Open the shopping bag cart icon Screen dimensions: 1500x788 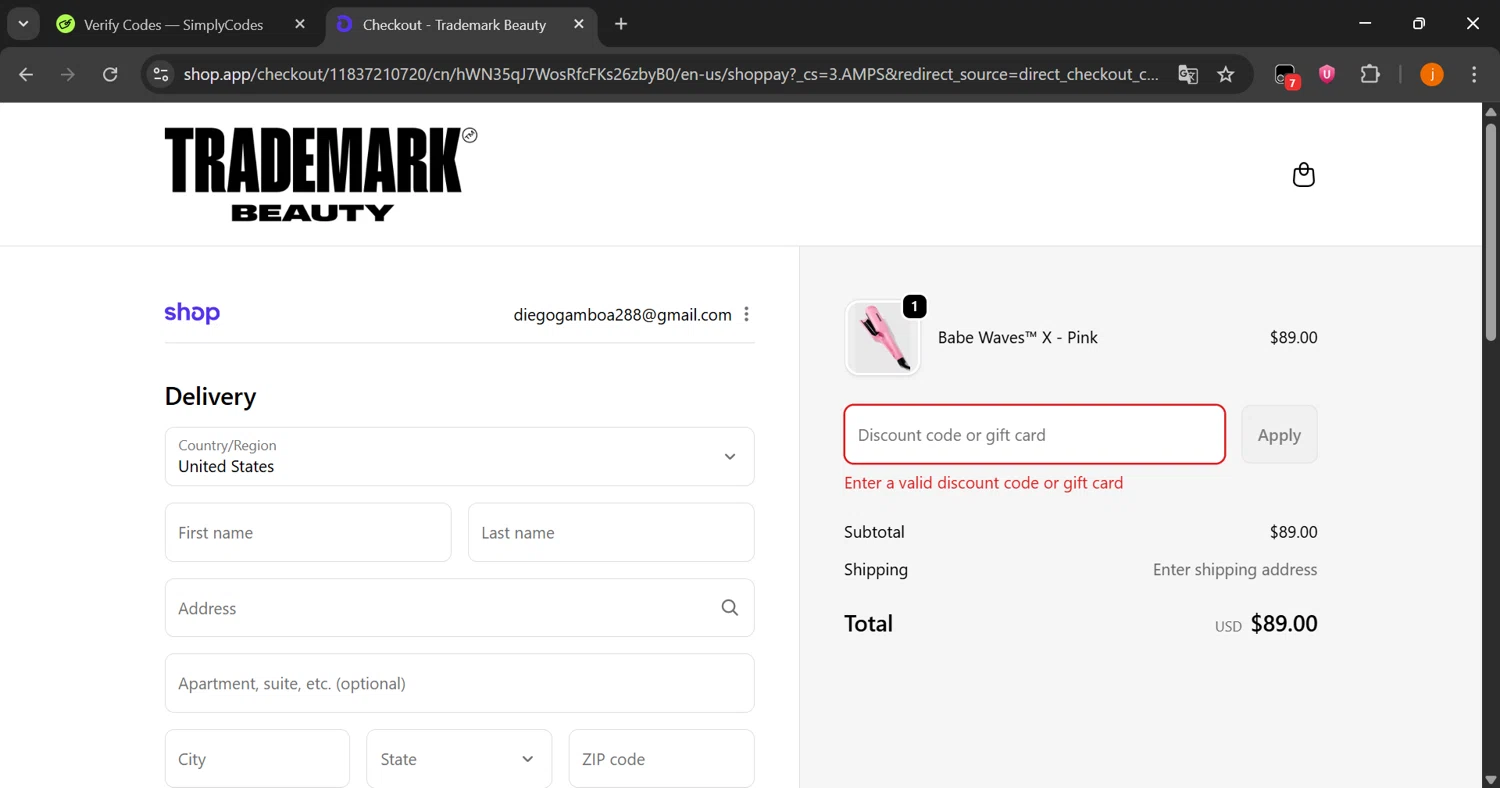tap(1303, 175)
